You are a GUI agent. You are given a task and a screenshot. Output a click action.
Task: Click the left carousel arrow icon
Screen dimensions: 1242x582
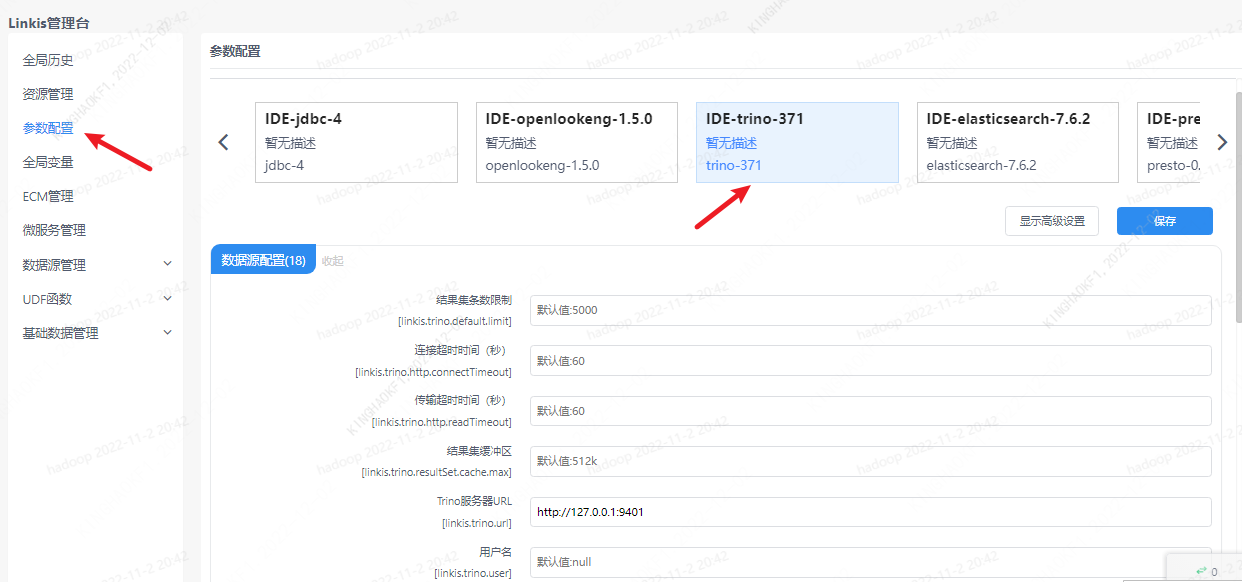click(223, 142)
